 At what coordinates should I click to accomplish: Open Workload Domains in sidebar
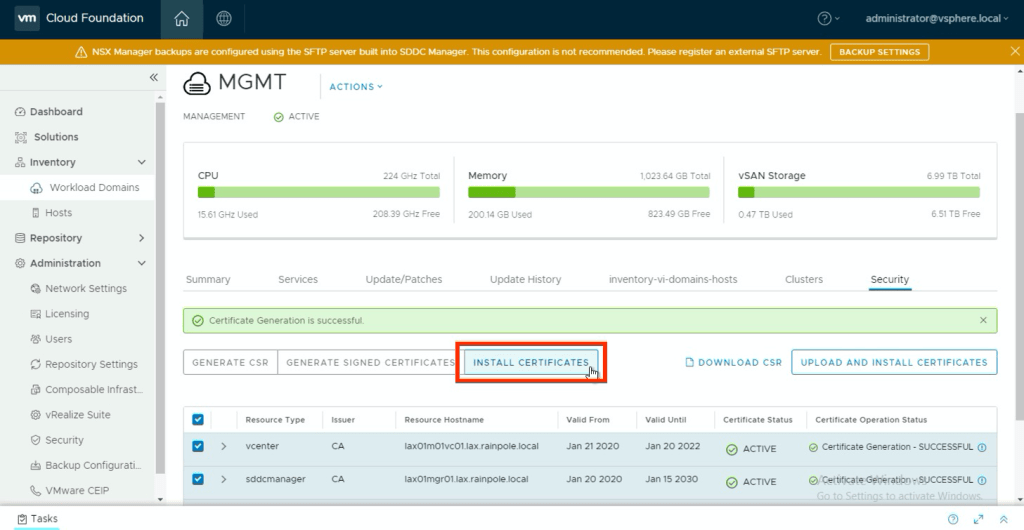[x=94, y=188]
